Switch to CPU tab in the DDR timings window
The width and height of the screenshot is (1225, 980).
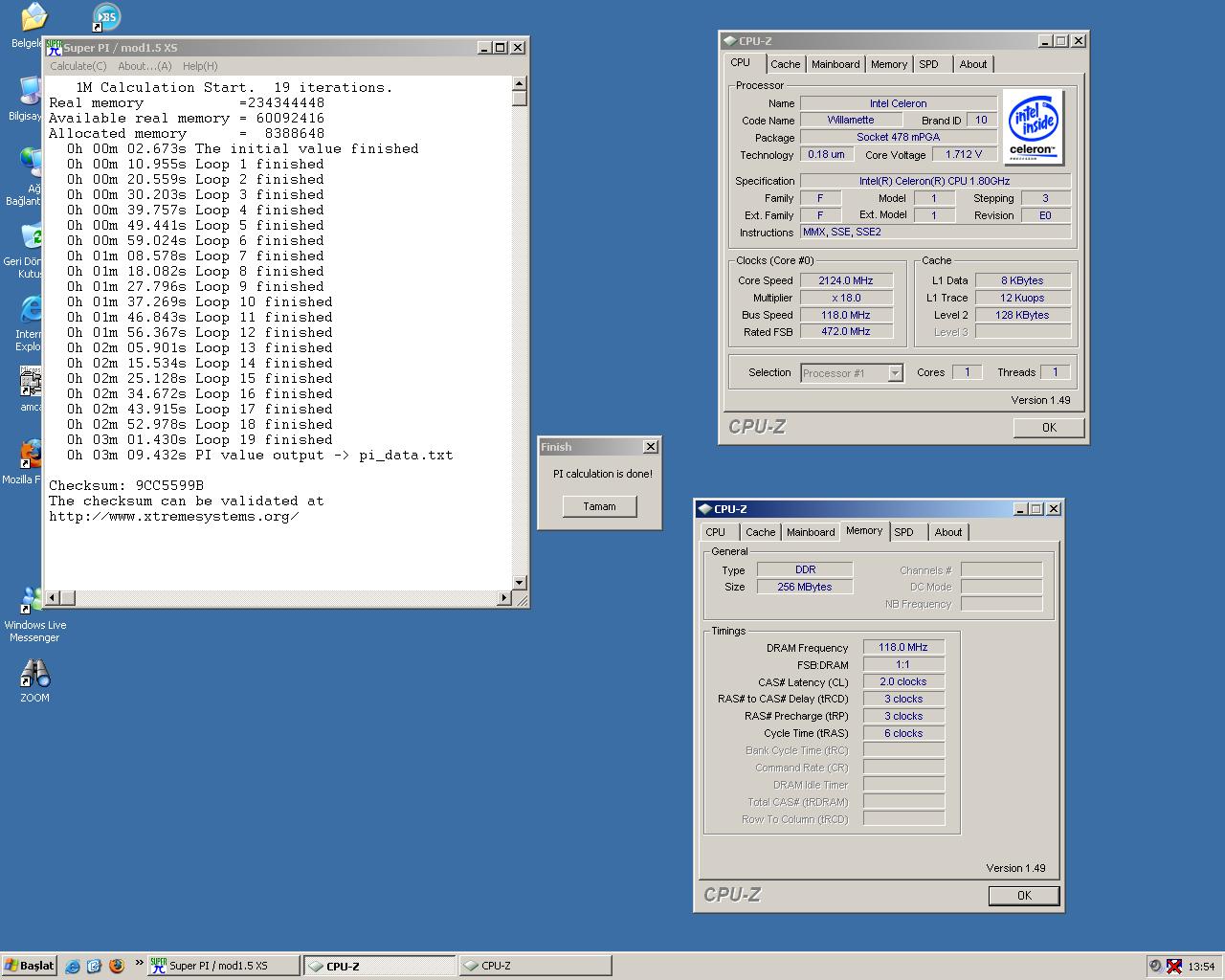point(716,532)
